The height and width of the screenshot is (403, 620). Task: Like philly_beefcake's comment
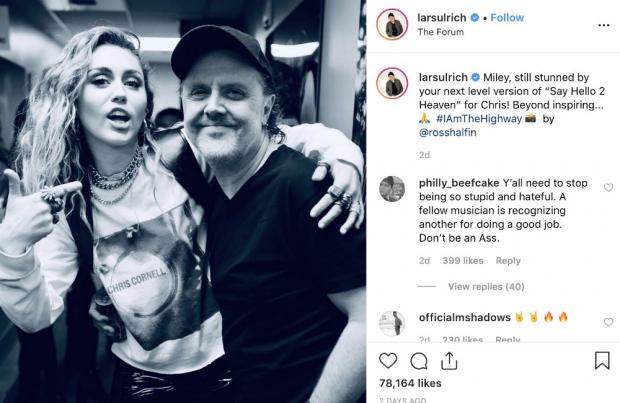pyautogui.click(x=608, y=188)
